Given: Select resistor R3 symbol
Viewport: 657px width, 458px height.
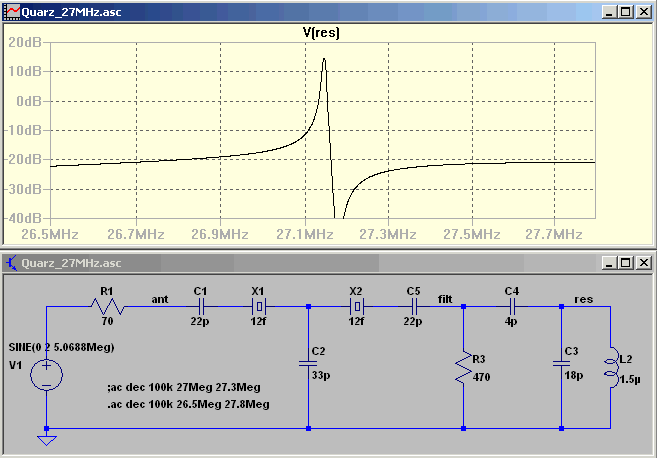Looking at the screenshot, I should point(463,367).
